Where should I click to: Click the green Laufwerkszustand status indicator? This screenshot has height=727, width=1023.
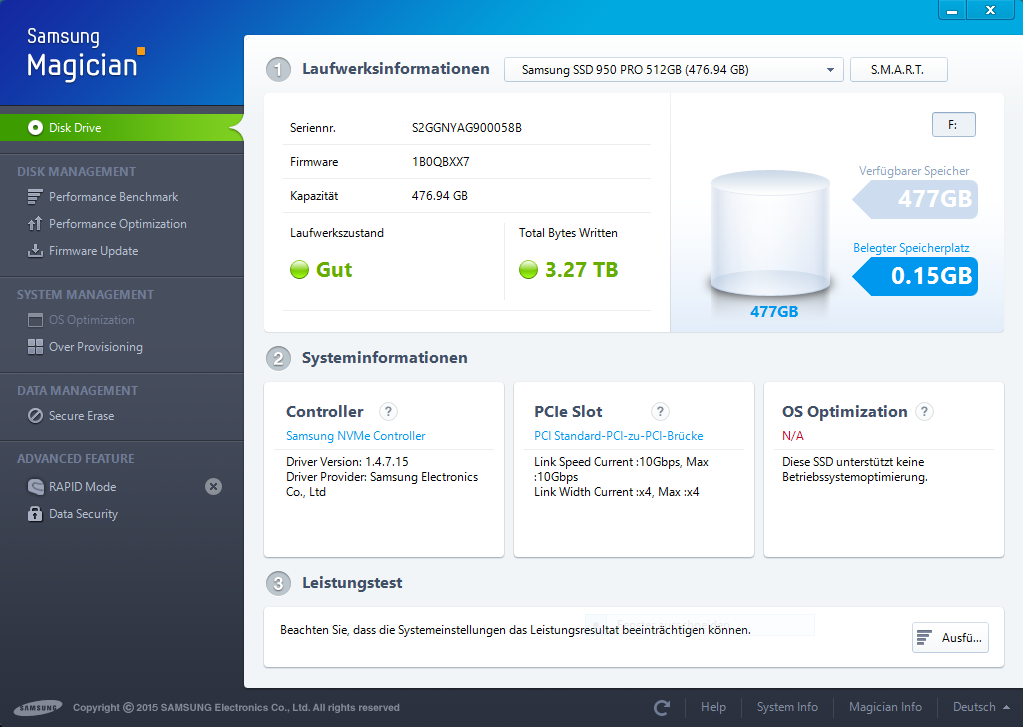[x=299, y=270]
